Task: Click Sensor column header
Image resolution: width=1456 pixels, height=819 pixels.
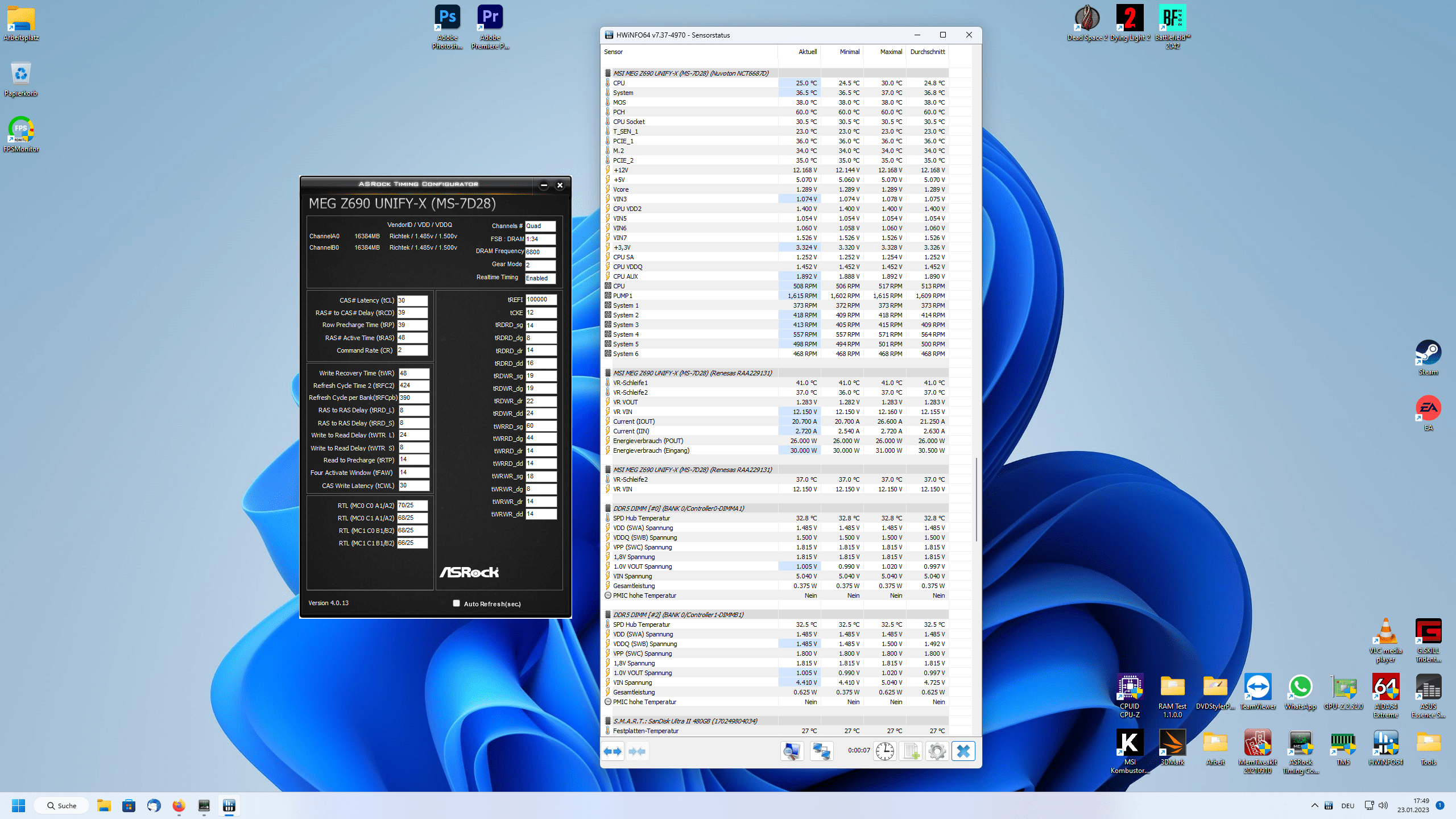Action: click(x=689, y=52)
